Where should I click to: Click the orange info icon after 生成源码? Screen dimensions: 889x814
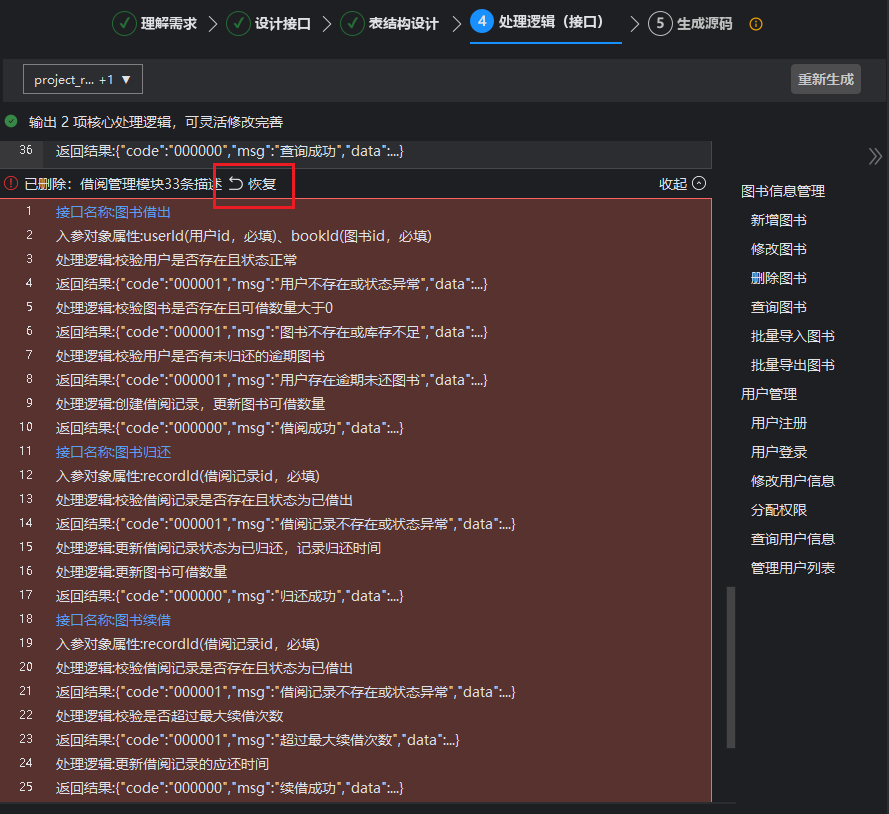(x=756, y=24)
